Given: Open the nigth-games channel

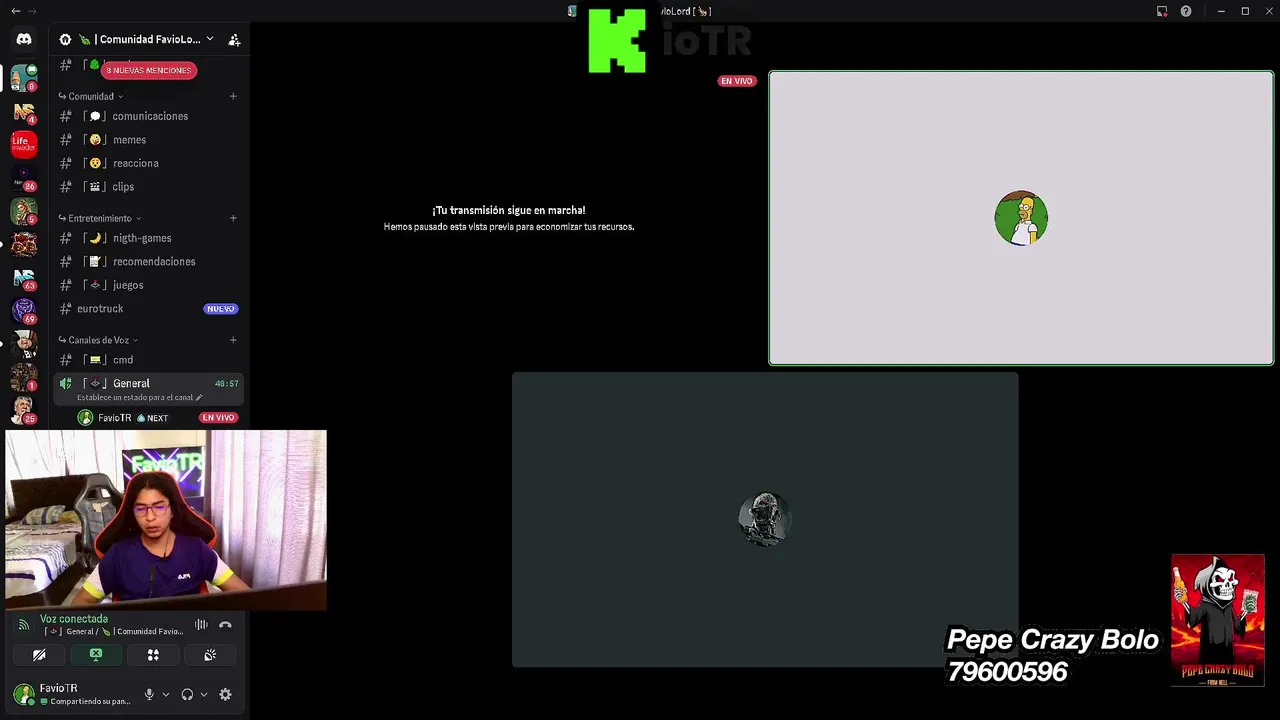Looking at the screenshot, I should tap(150, 238).
